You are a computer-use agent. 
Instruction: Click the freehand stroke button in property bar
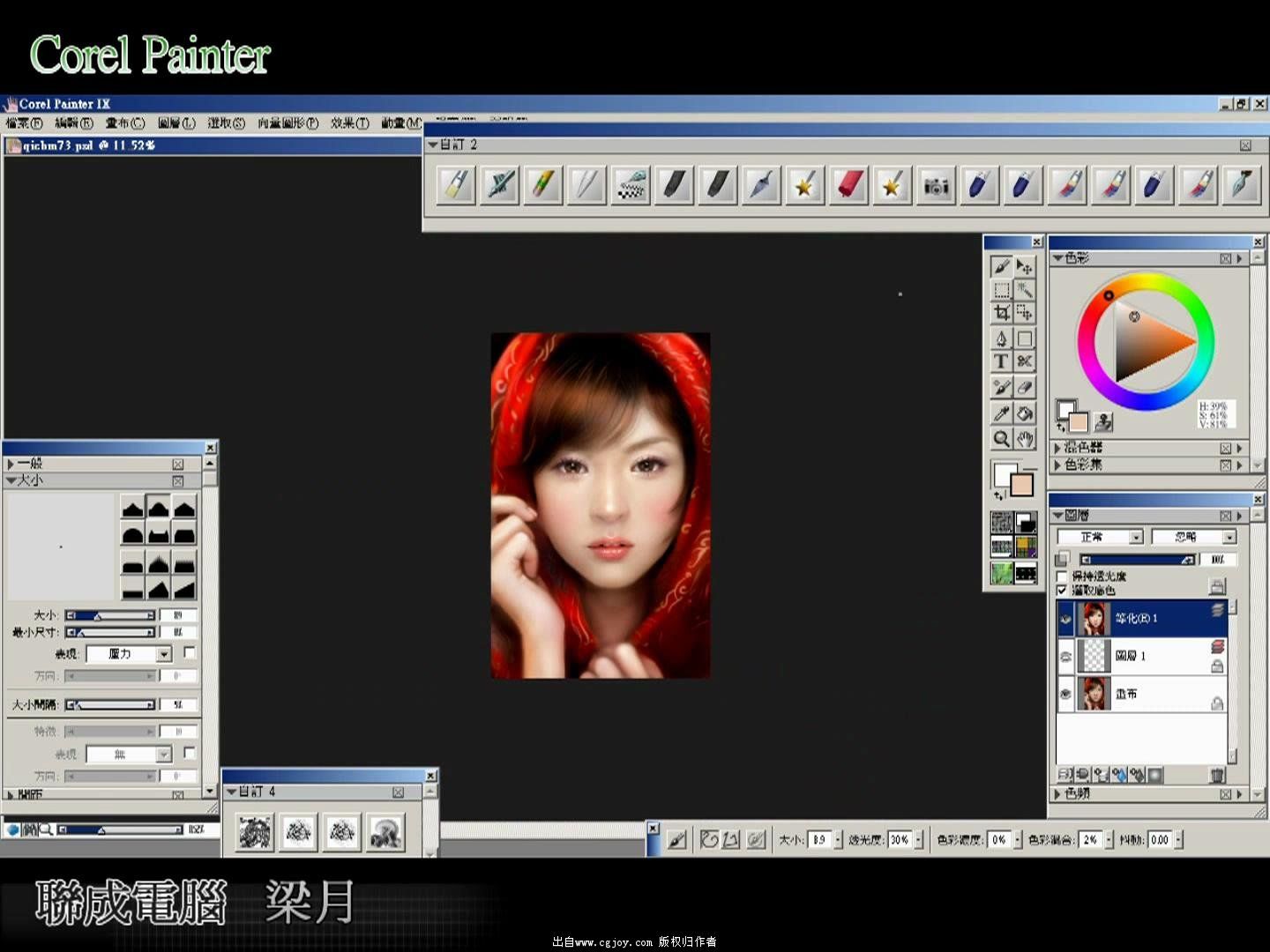(709, 840)
